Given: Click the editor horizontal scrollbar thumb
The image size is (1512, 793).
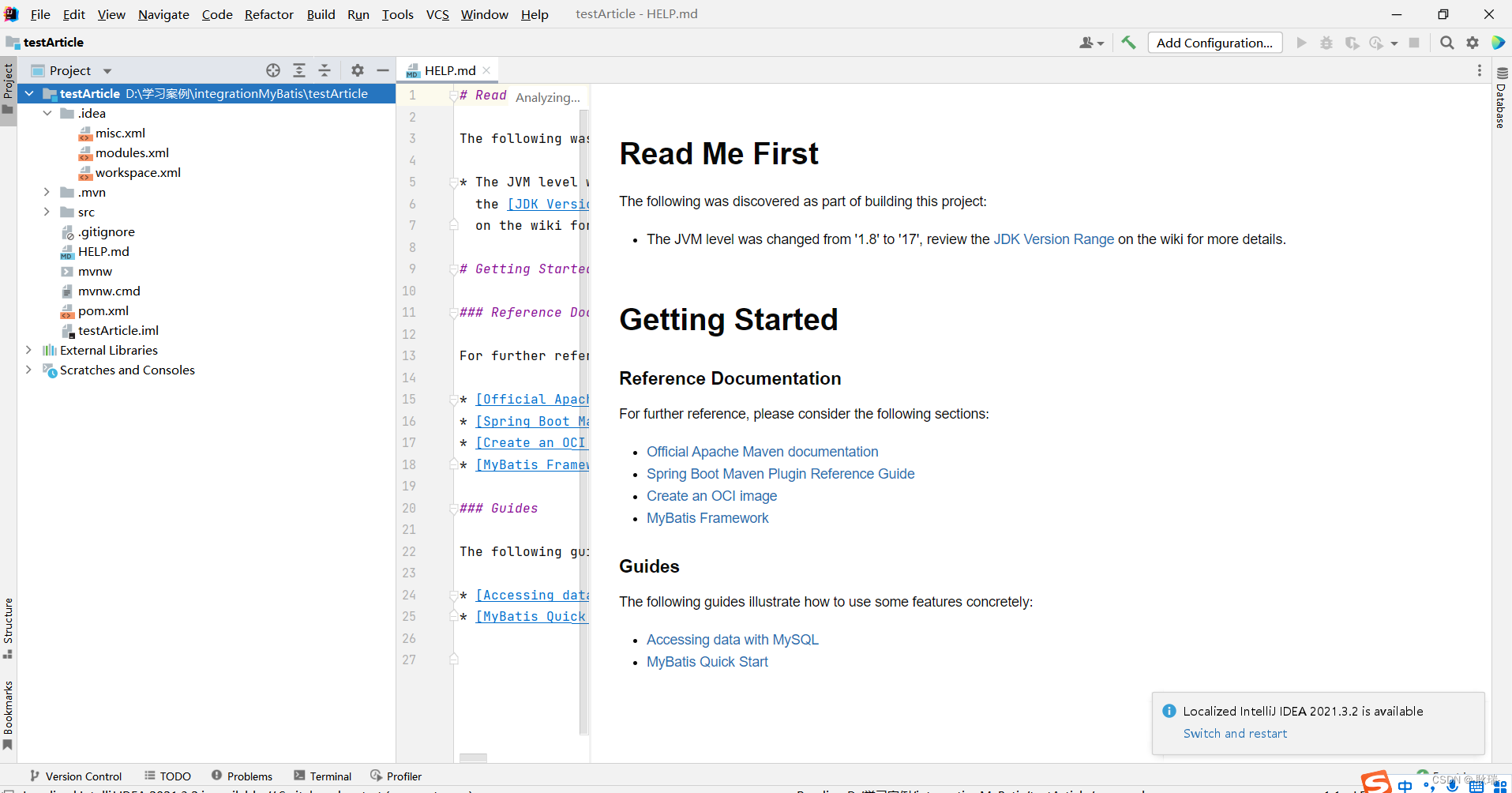Looking at the screenshot, I should coord(473,758).
